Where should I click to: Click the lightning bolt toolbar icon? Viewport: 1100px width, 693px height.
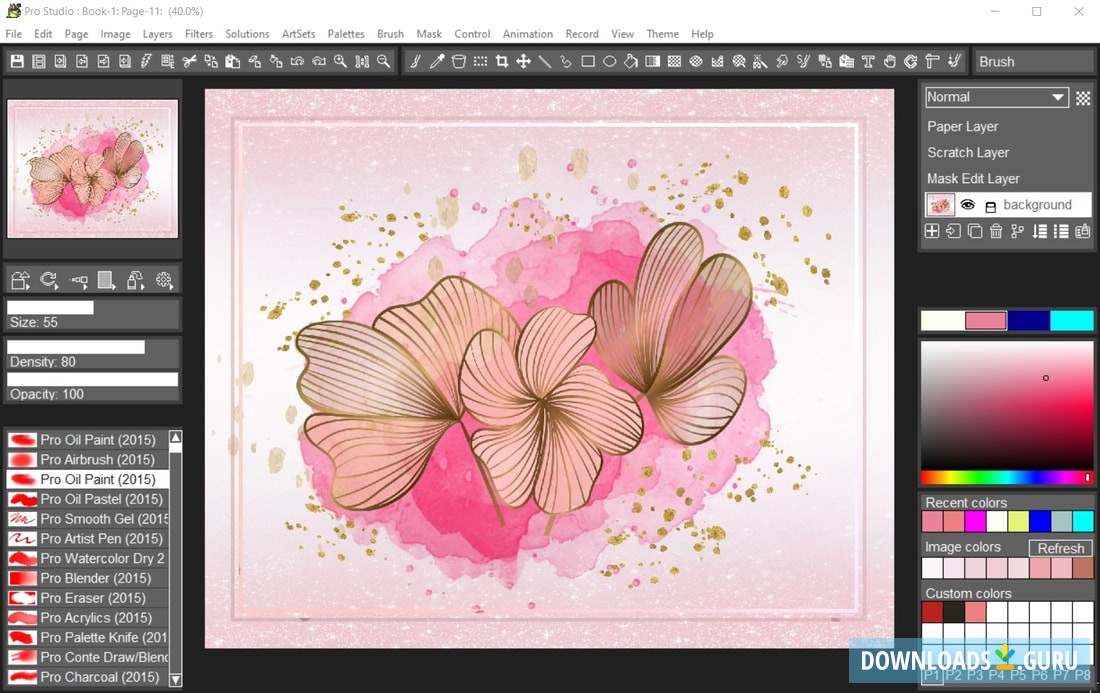click(x=147, y=62)
